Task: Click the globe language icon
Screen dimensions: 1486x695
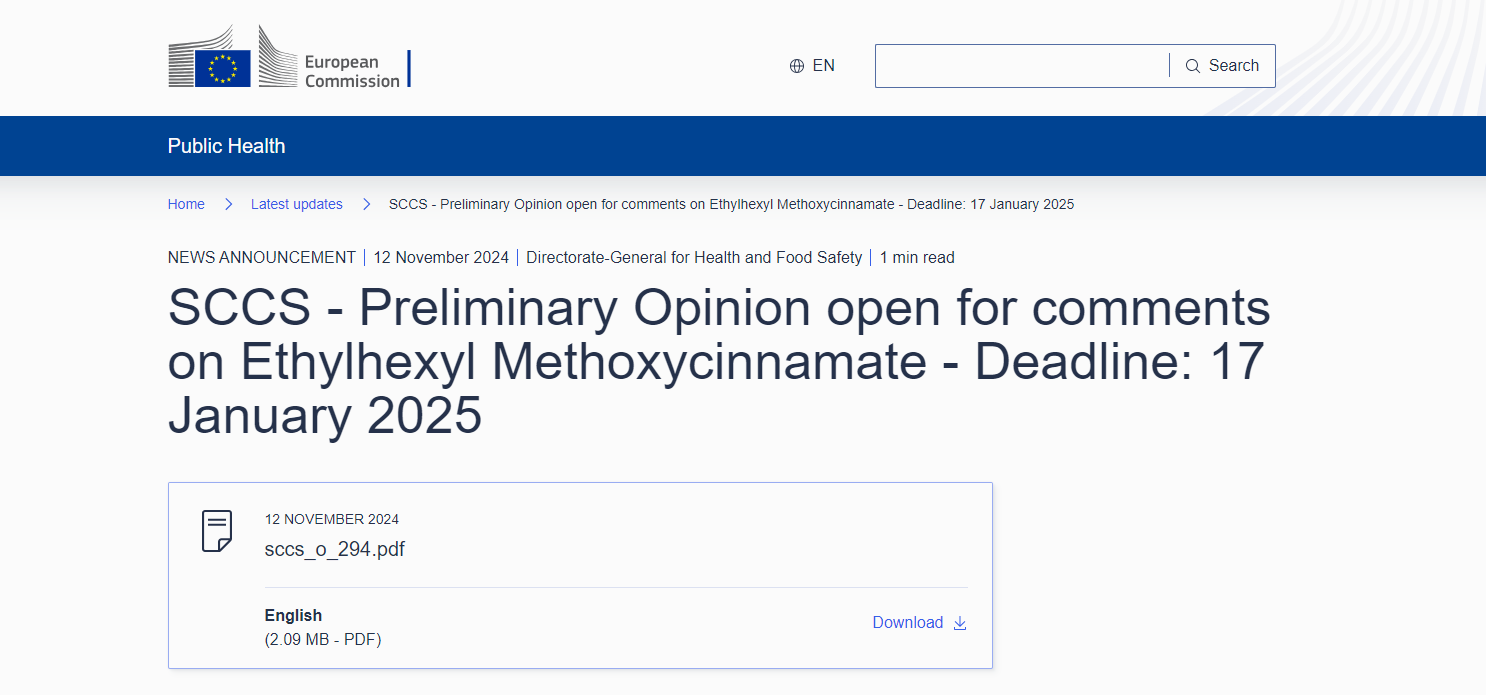Action: [x=797, y=66]
